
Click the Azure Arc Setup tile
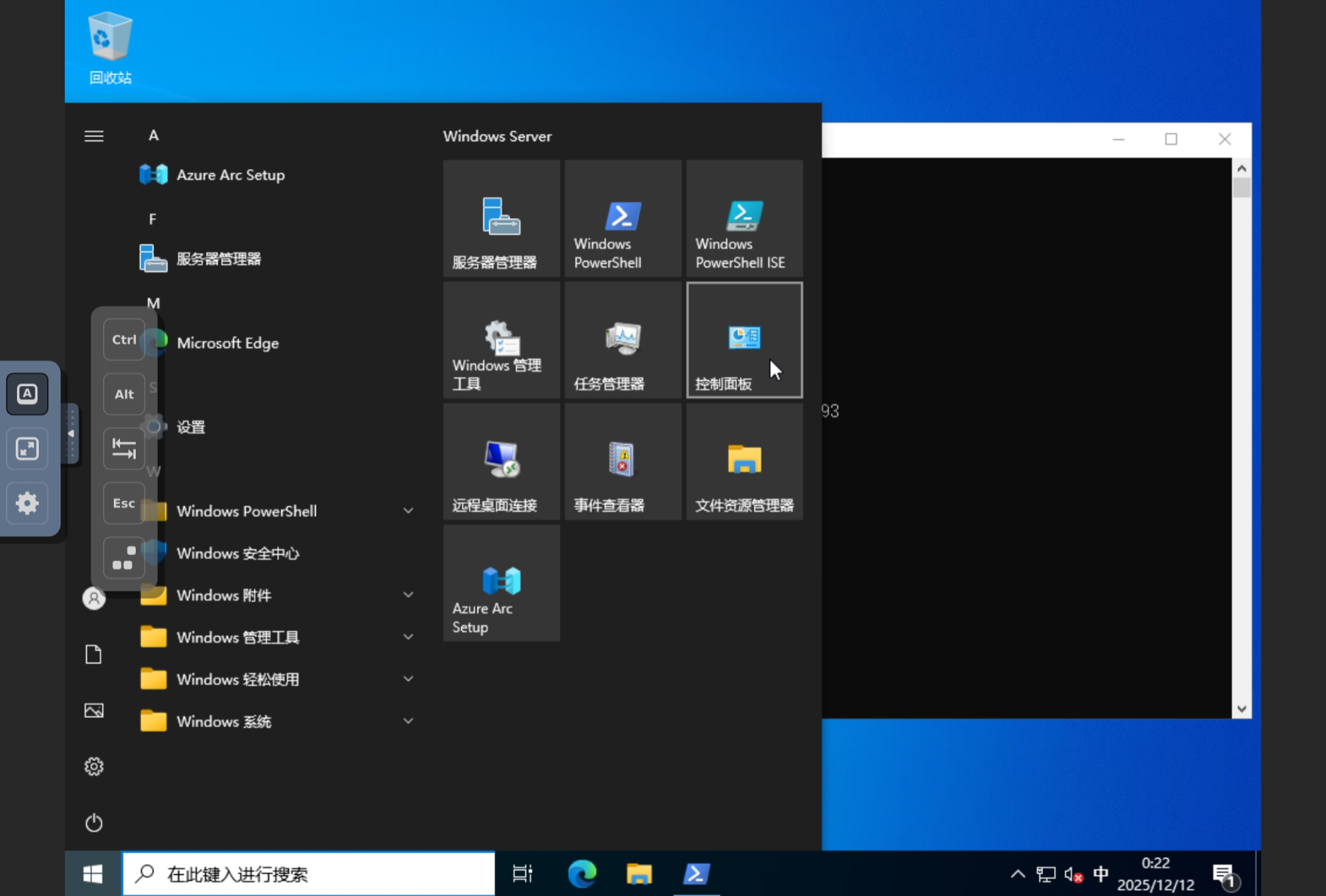click(501, 583)
